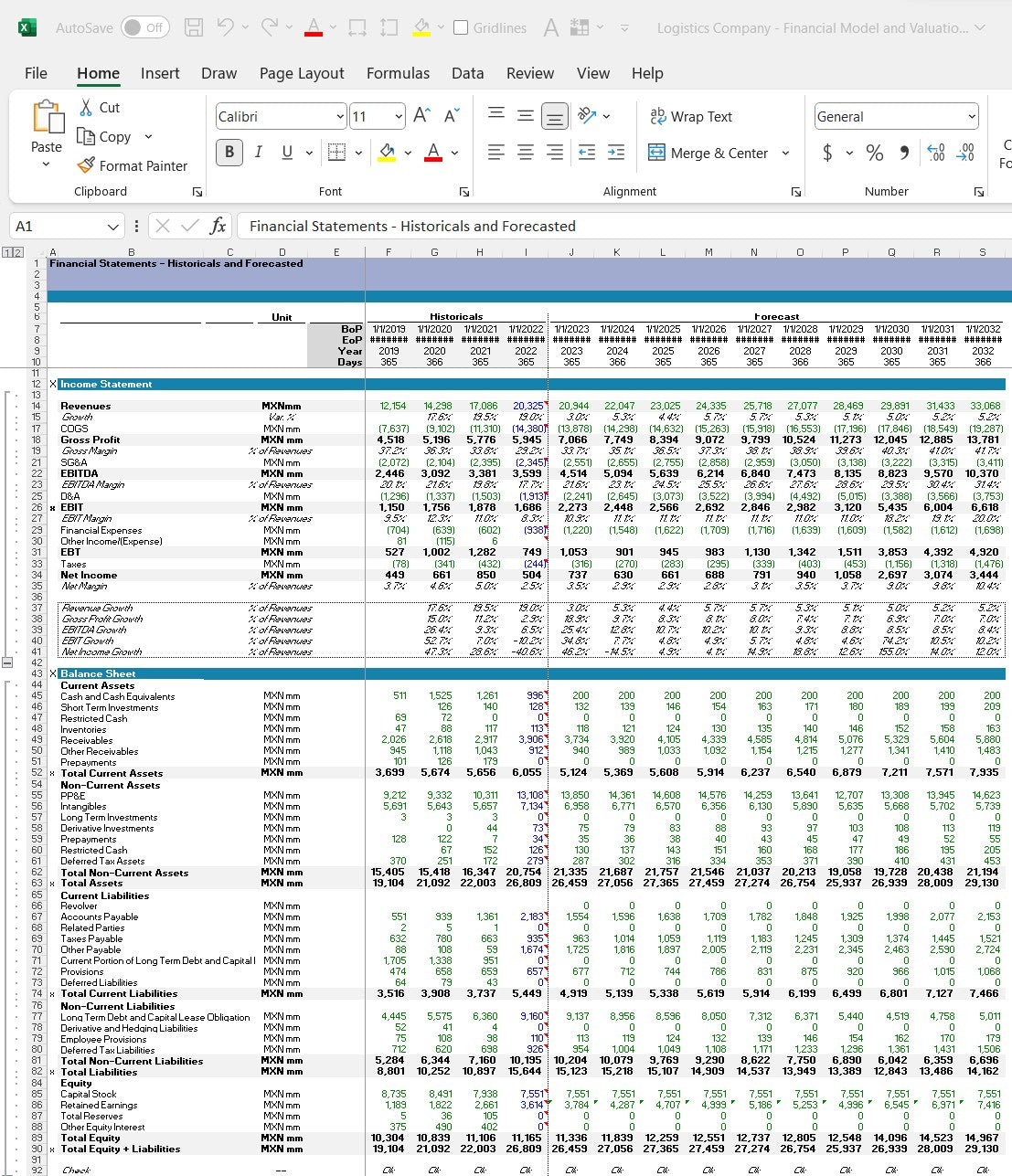Click the Format Painter brush icon
This screenshot has width=1012, height=1176.
click(x=86, y=165)
